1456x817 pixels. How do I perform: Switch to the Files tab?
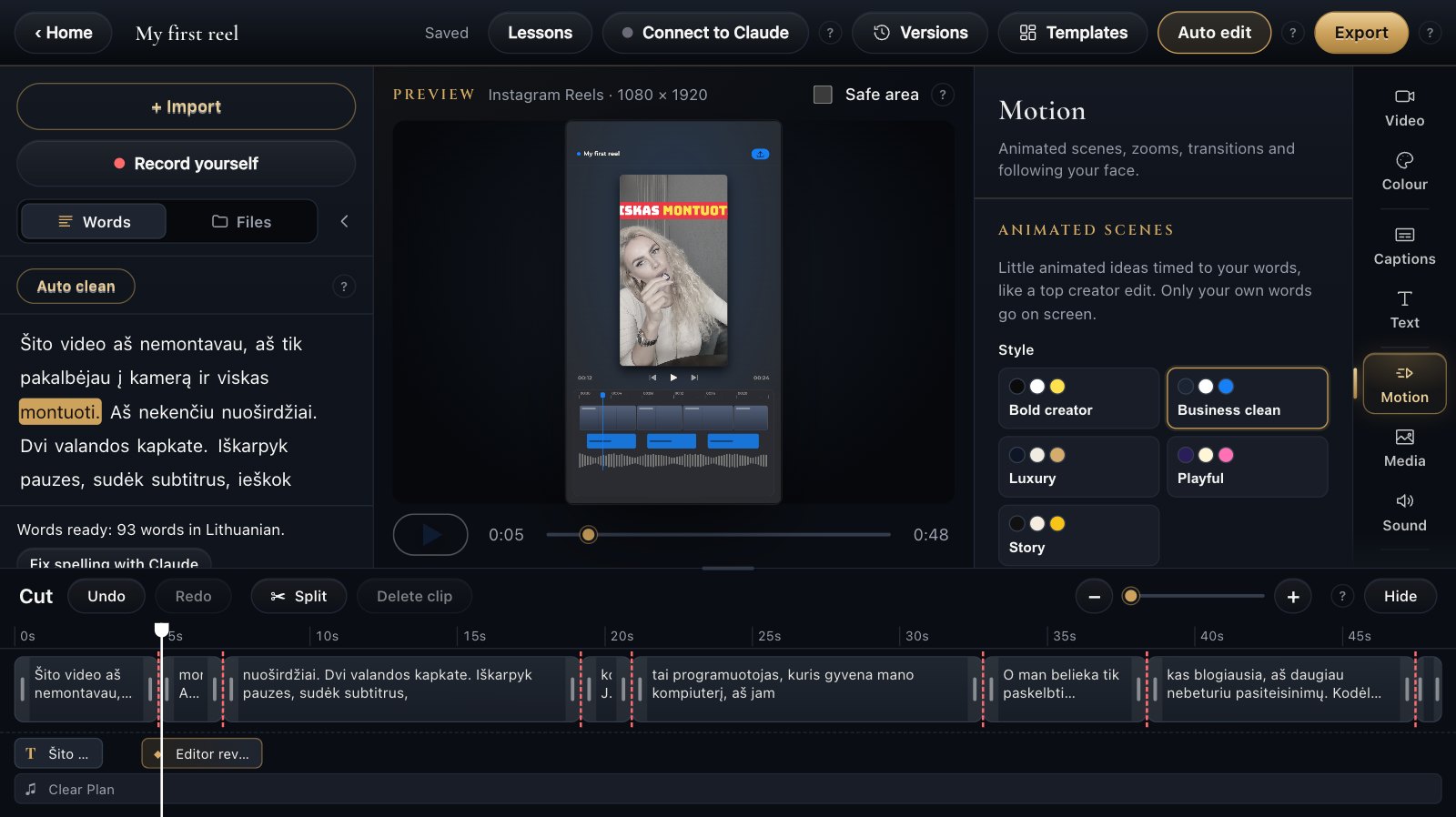[242, 221]
